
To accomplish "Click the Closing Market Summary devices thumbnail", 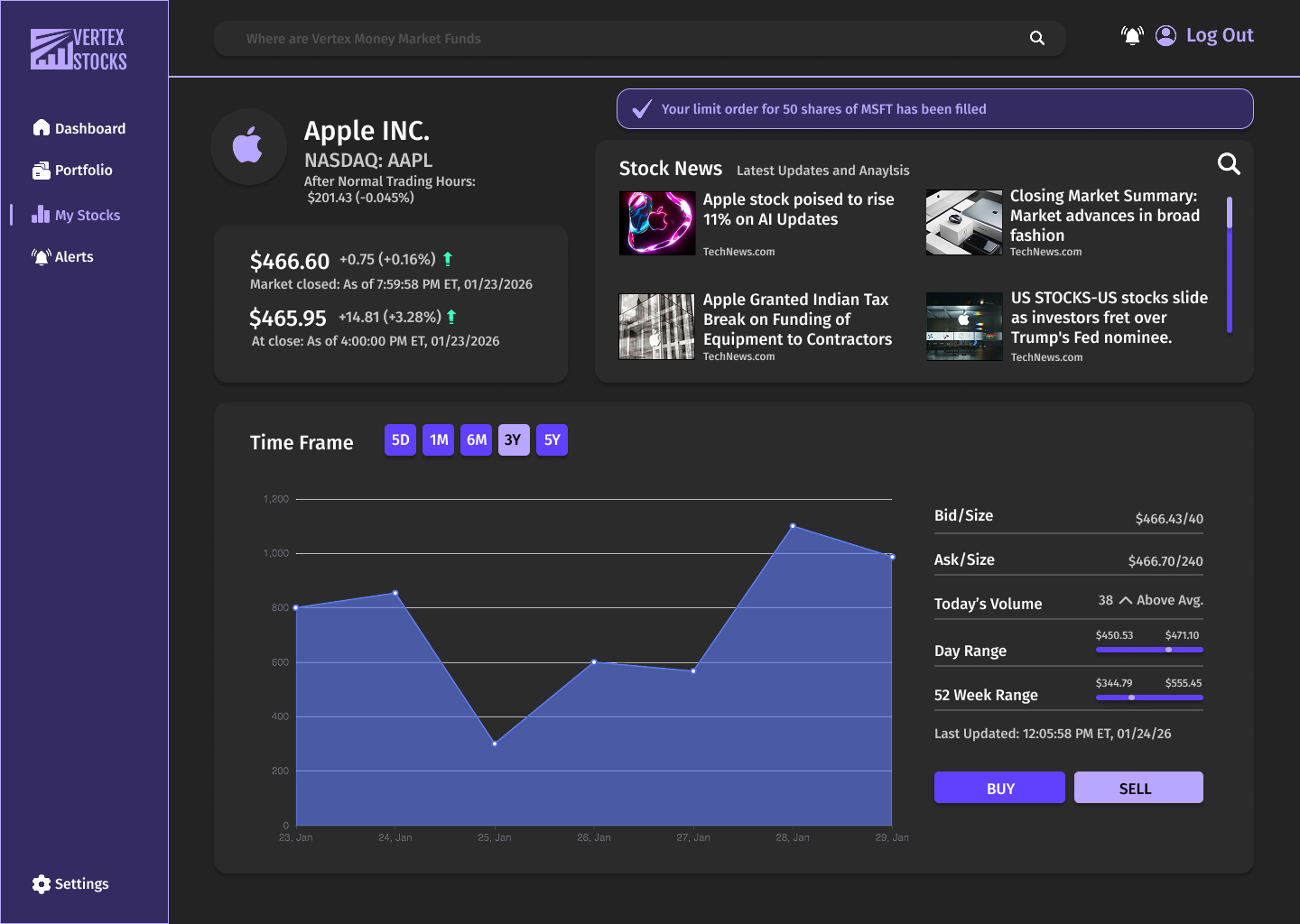I will [964, 222].
